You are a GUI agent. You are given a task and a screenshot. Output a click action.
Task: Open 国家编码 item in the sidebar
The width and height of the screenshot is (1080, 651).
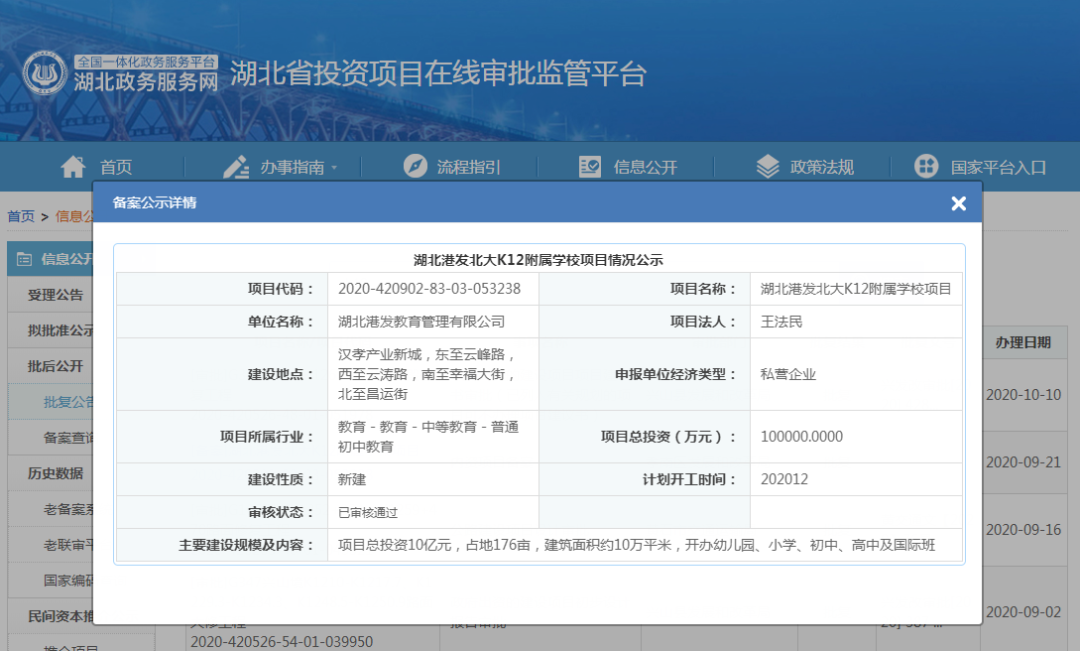pos(69,580)
